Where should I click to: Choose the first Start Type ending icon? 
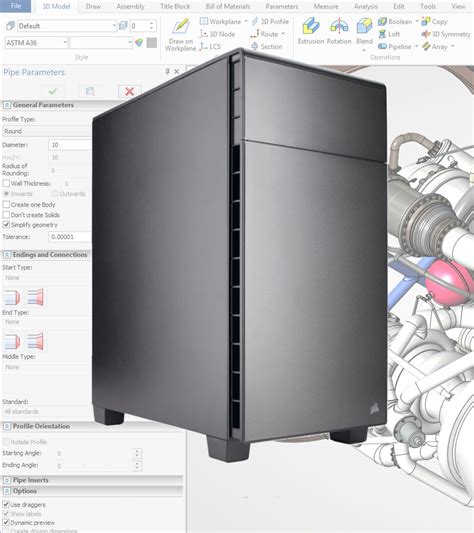click(x=12, y=297)
